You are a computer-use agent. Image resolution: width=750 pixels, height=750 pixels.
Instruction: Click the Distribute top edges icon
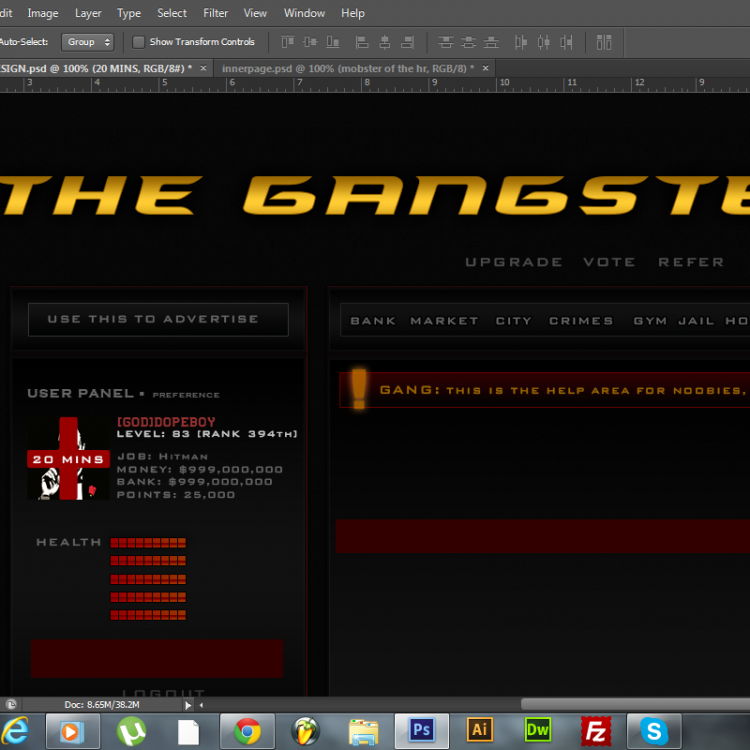pos(446,42)
